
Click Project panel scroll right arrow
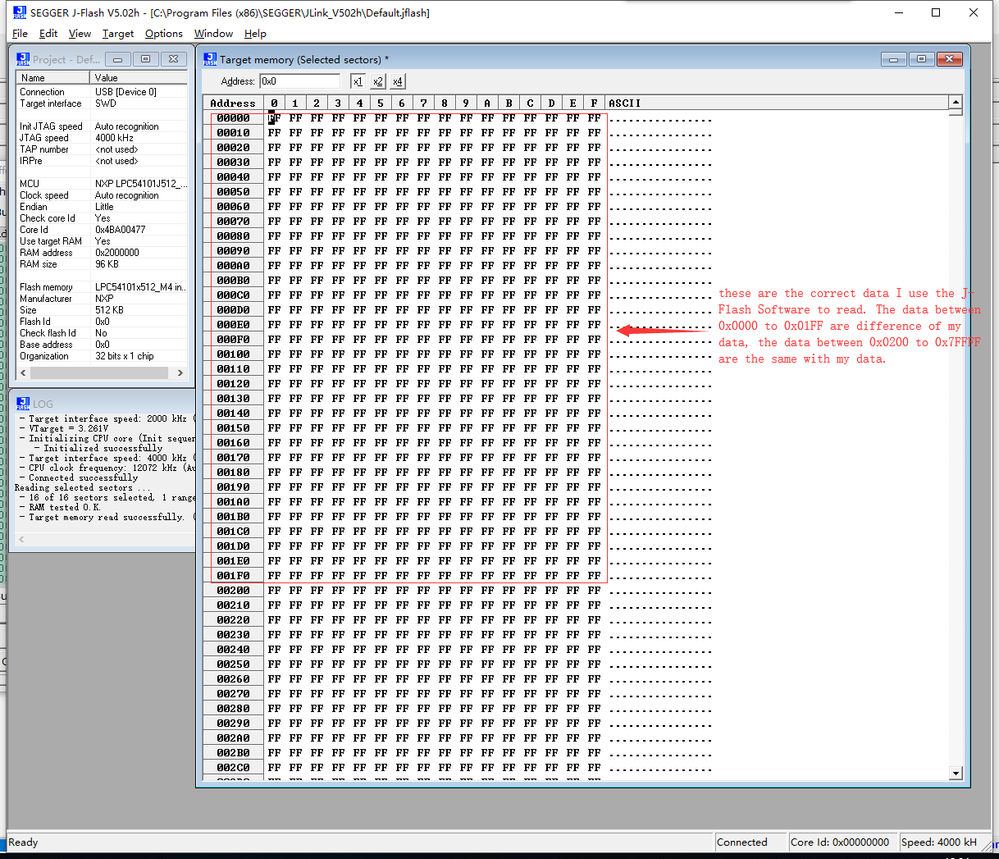(180, 373)
